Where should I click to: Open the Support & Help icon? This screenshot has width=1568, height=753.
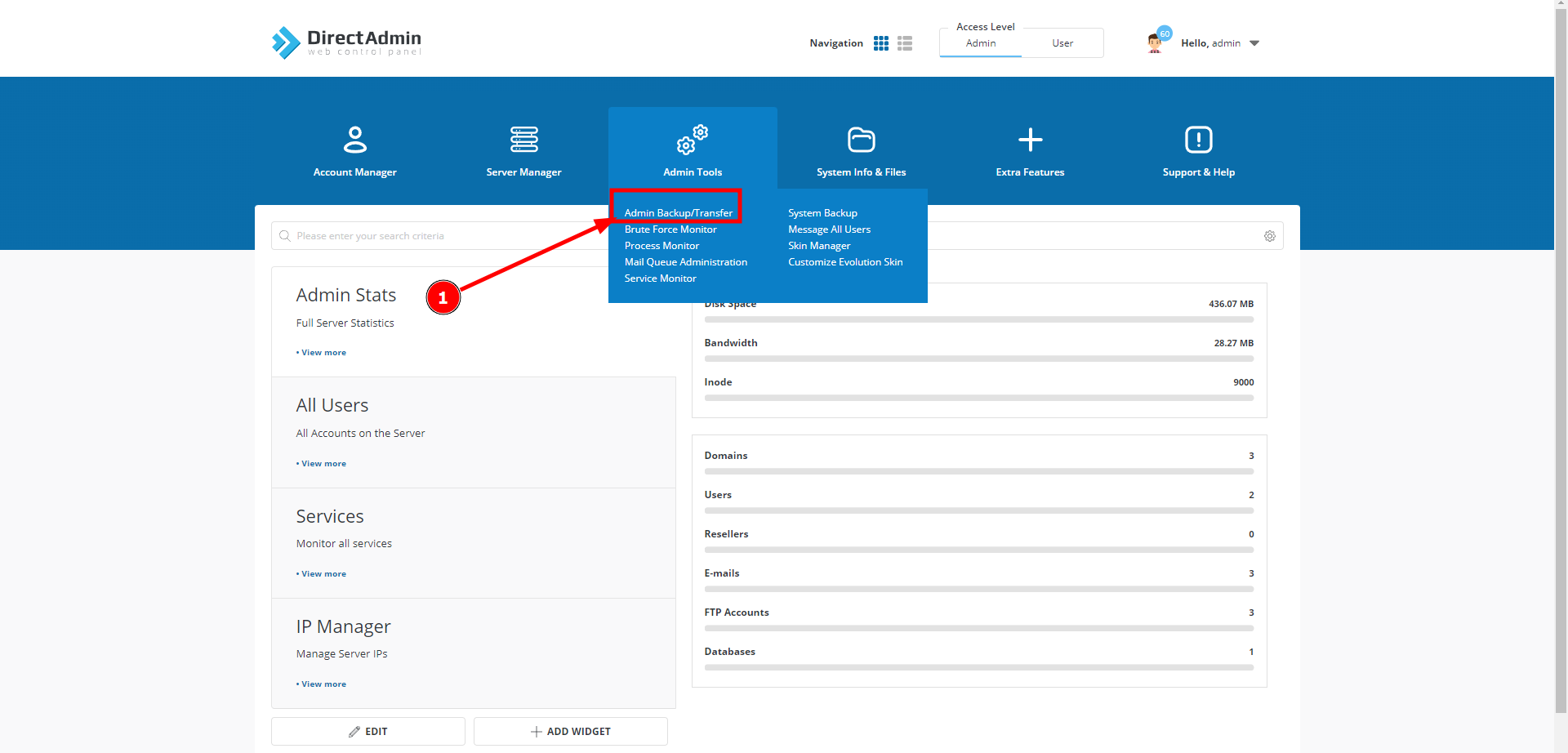[x=1198, y=140]
